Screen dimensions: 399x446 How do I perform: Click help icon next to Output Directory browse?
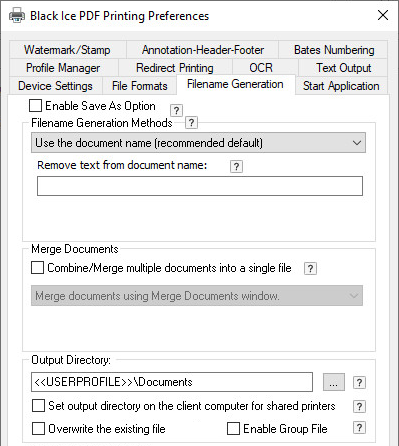(359, 382)
